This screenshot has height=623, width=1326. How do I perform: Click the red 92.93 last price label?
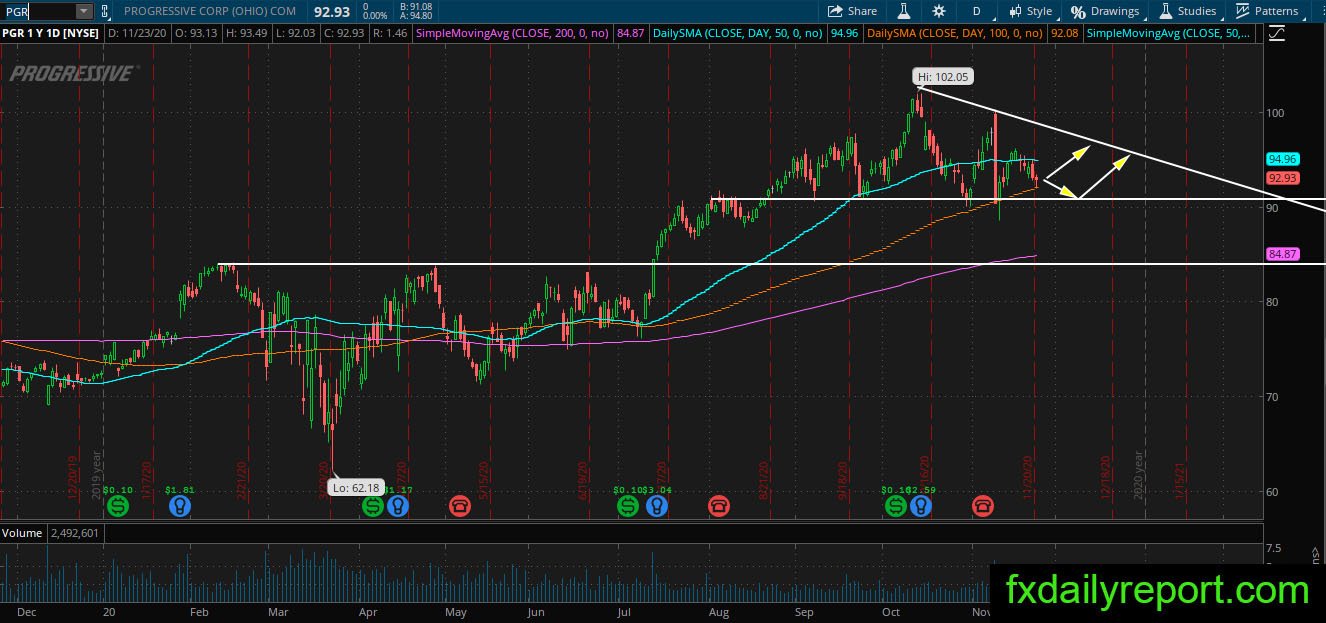[x=1281, y=178]
